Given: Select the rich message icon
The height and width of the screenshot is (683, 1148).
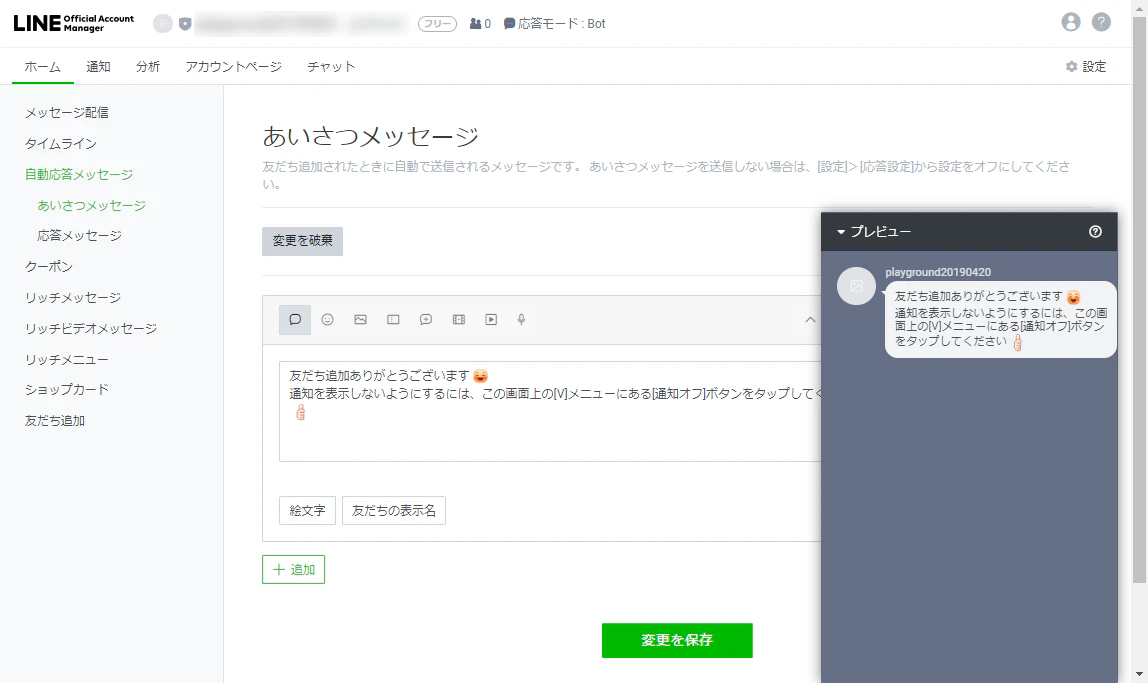Looking at the screenshot, I should point(426,320).
